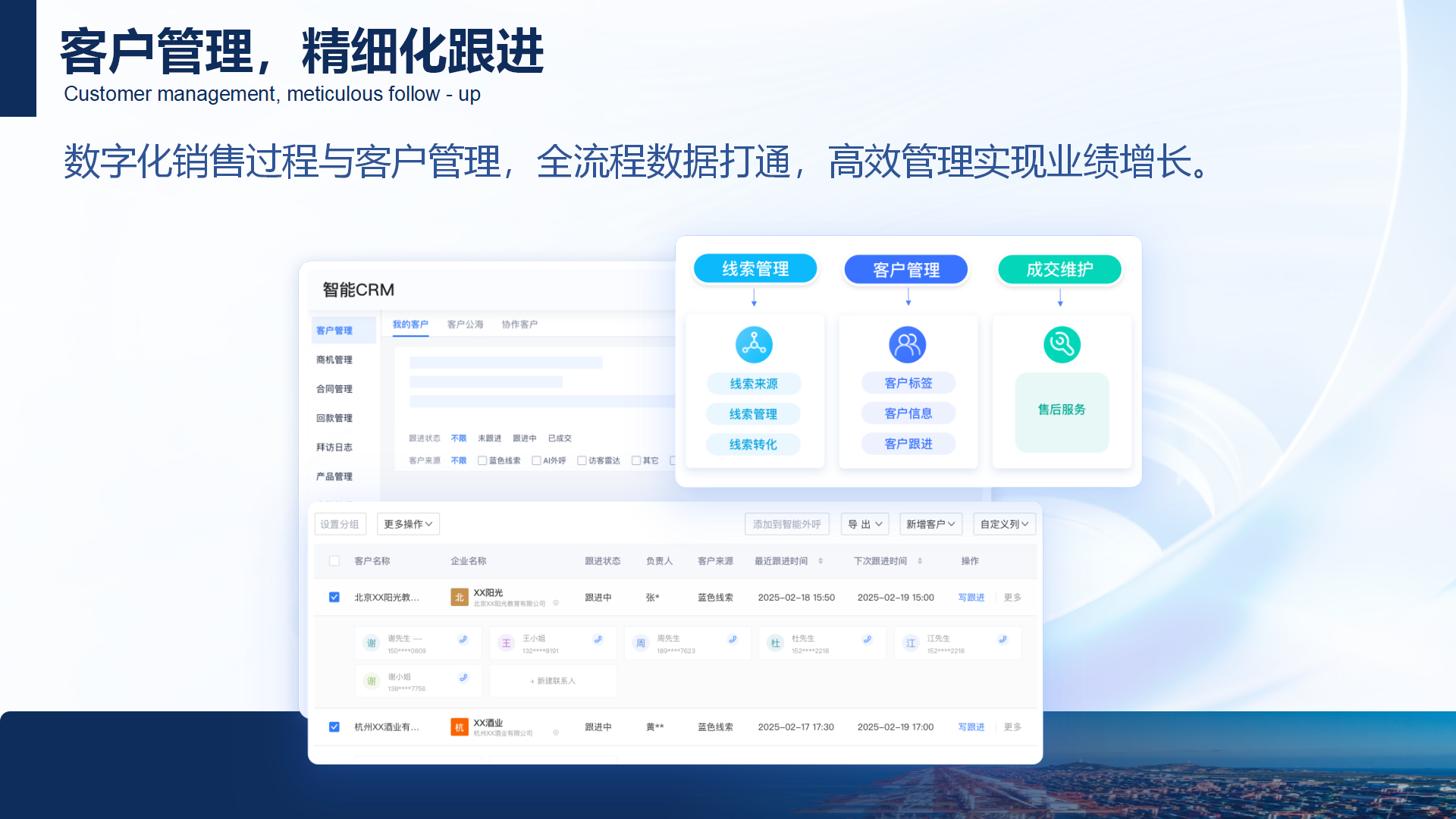This screenshot has width=1456, height=819.
Task: Uncheck the 北京XX阳光教 row checkbox
Action: [334, 598]
